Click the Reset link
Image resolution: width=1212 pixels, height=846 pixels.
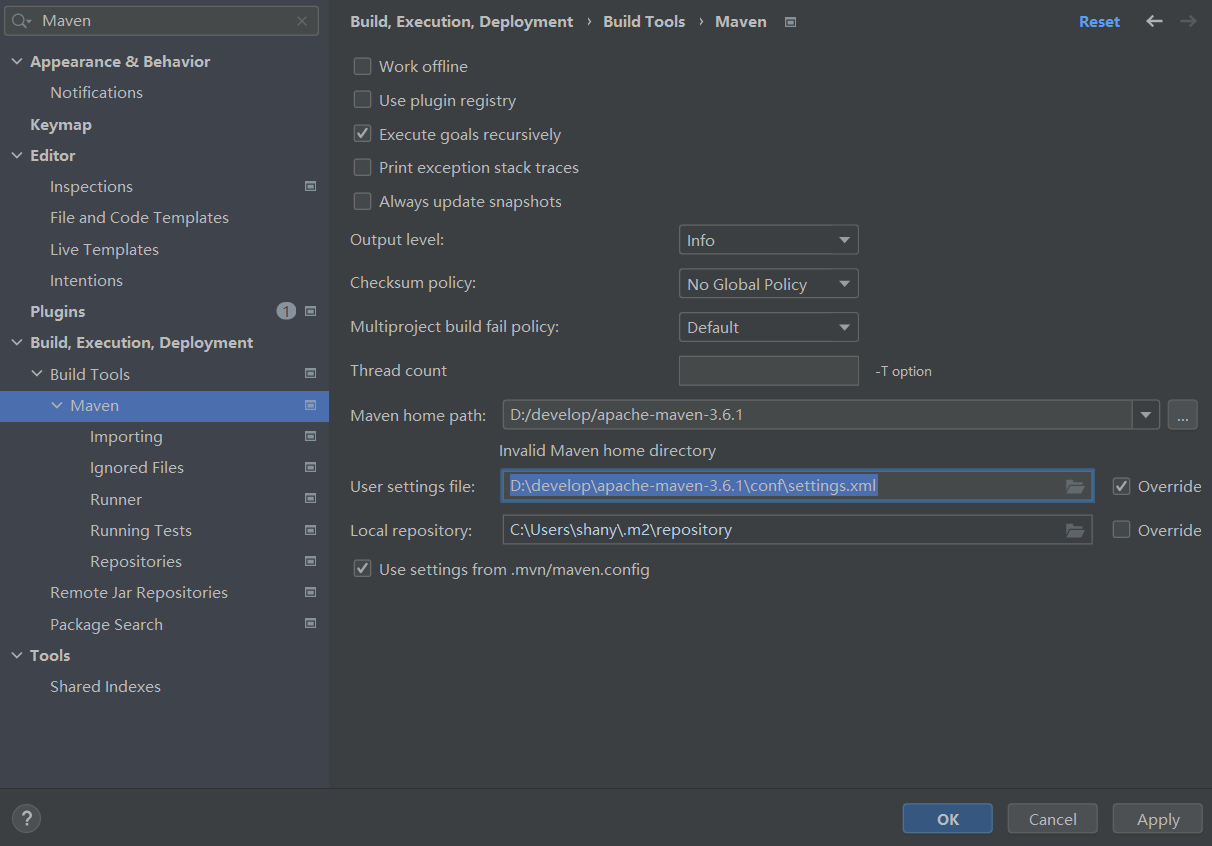tap(1099, 21)
